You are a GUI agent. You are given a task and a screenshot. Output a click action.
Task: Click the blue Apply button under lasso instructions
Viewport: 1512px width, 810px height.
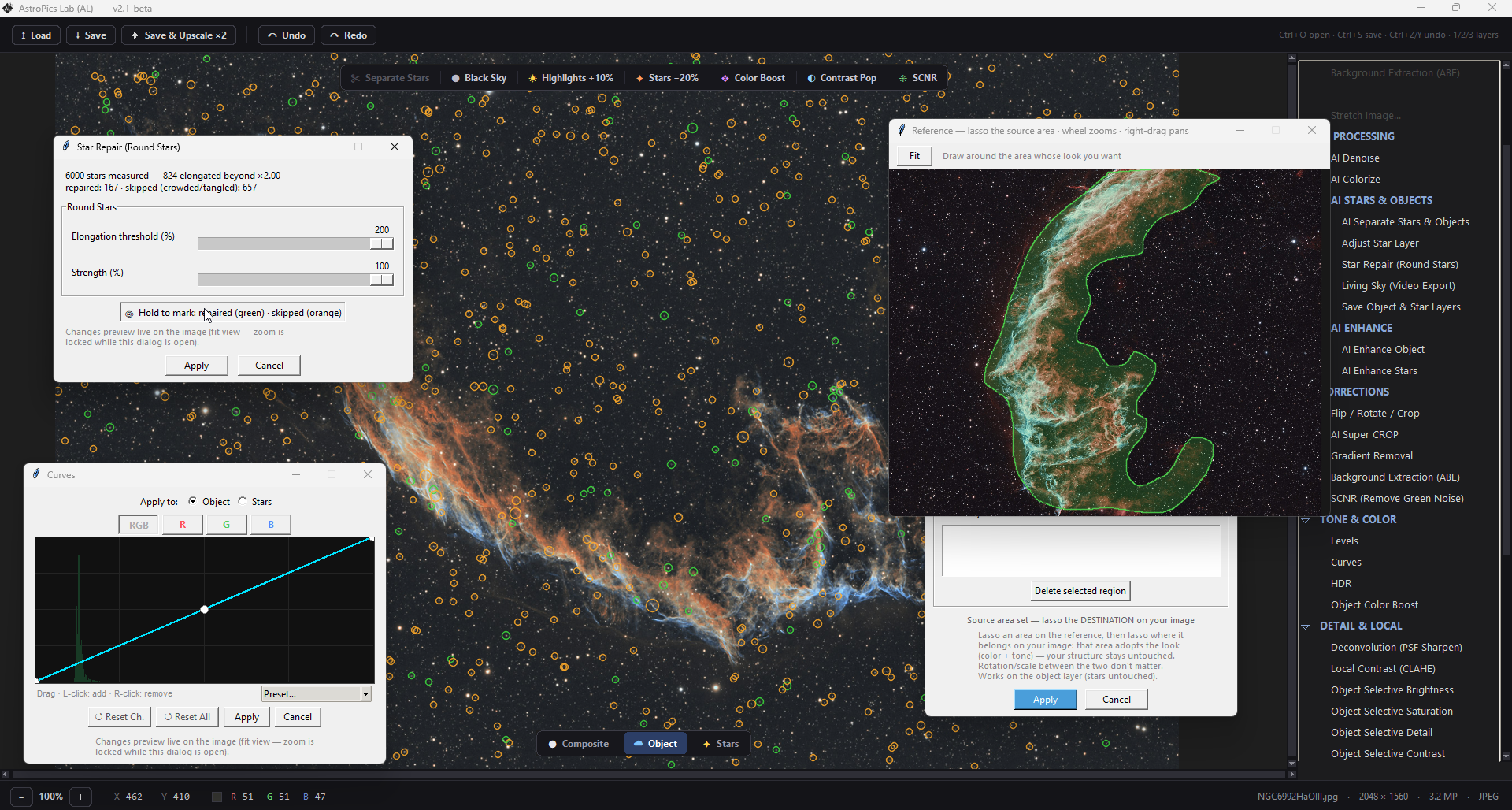(1045, 700)
